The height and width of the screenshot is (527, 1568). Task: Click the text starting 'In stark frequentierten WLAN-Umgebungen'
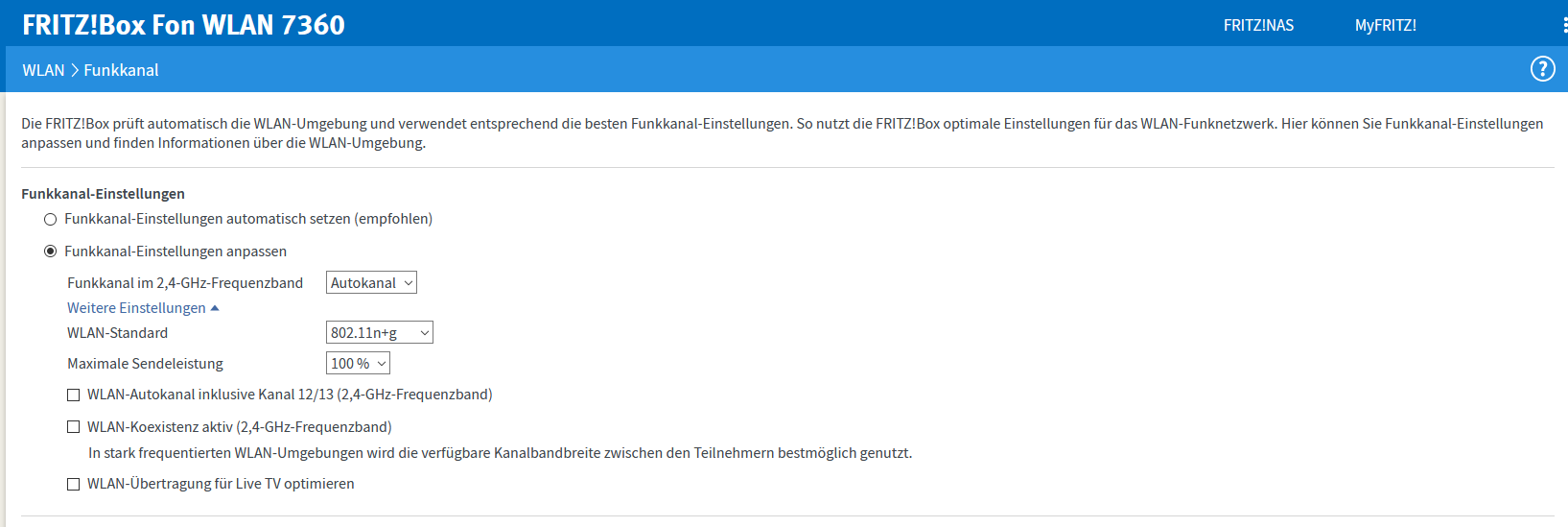click(500, 453)
